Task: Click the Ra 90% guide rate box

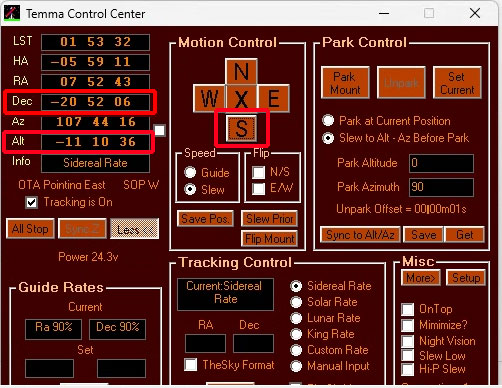Action: 53,329
